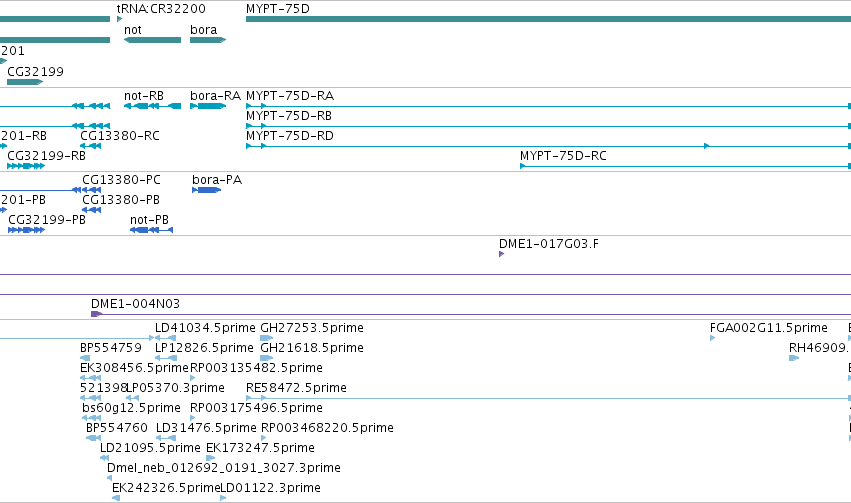Select the not gene arrow

tap(153, 40)
